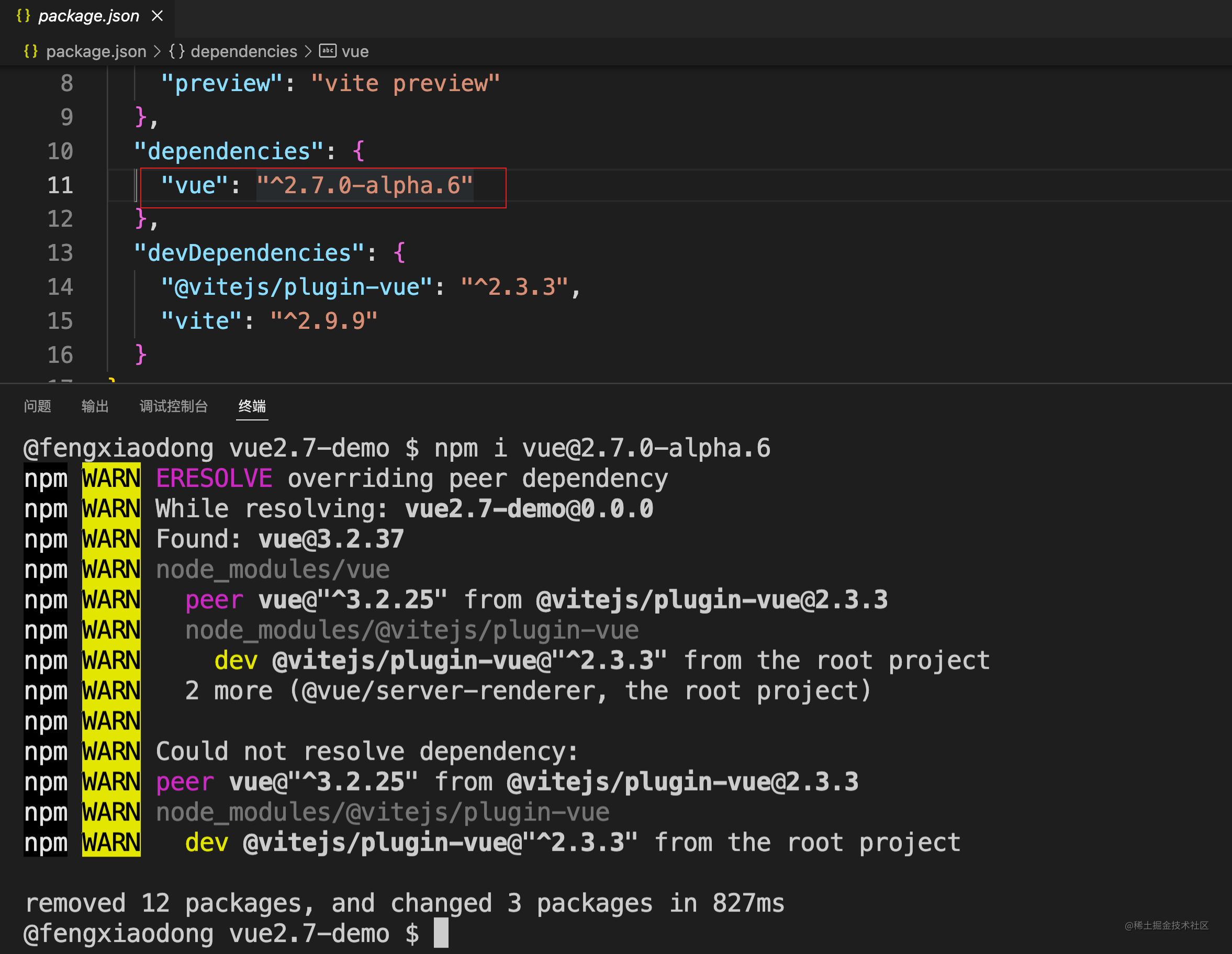The width and height of the screenshot is (1232, 954).
Task: Click the "devDependencies" key in editor
Action: tap(249, 253)
